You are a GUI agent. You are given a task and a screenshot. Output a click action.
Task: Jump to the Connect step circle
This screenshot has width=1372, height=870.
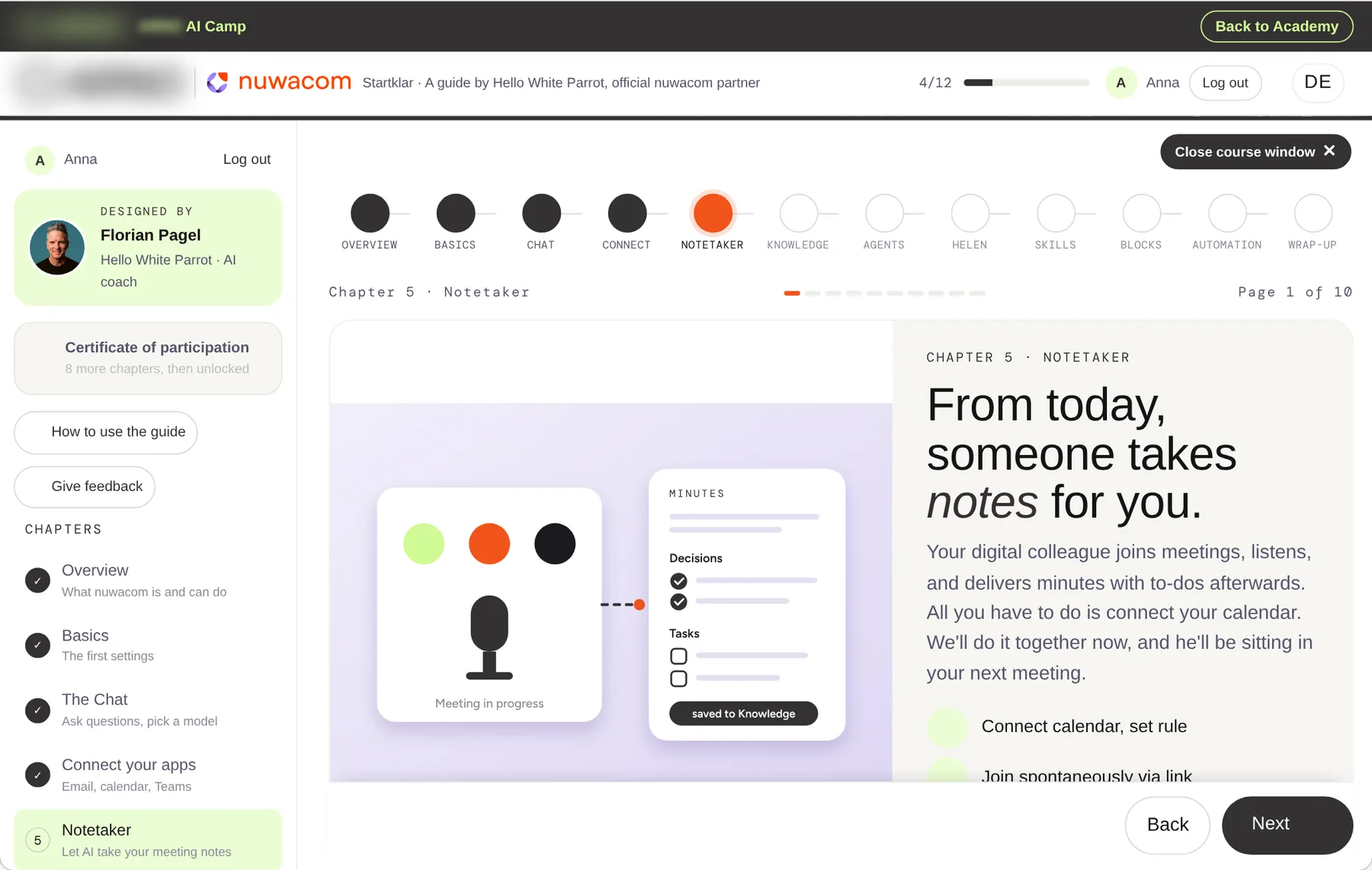coord(627,213)
